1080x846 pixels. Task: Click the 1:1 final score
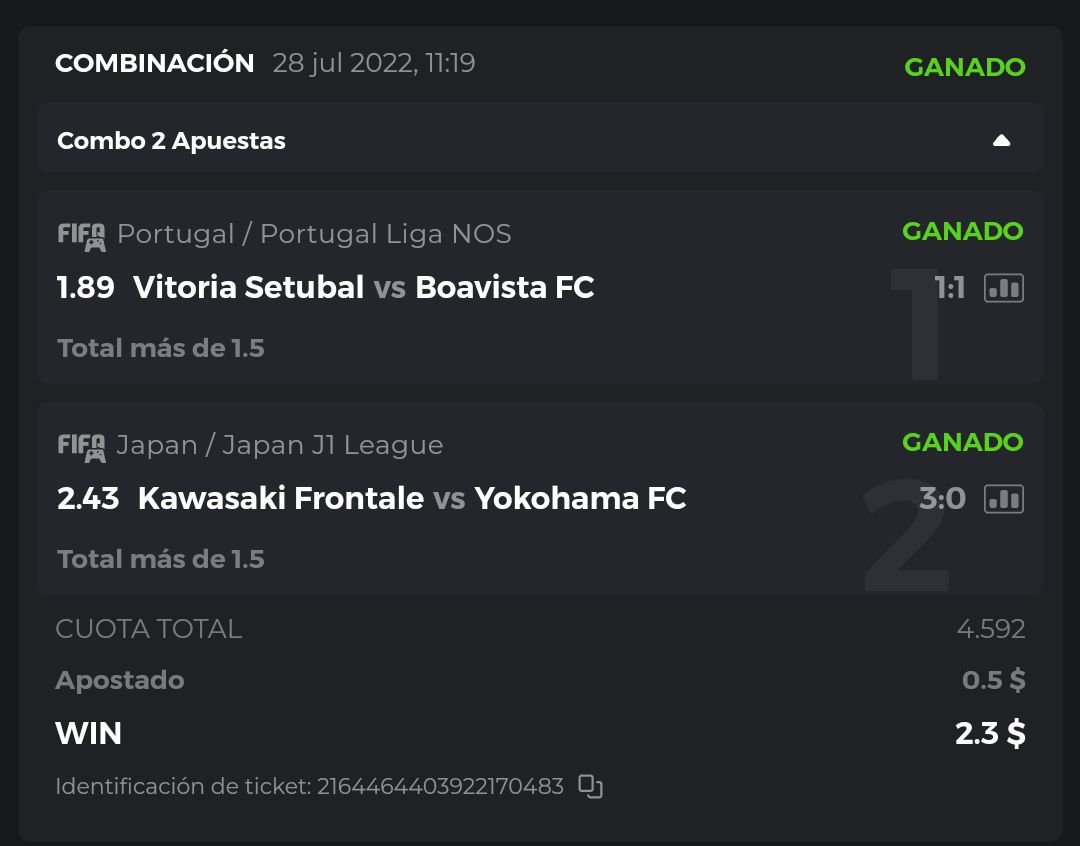(949, 288)
